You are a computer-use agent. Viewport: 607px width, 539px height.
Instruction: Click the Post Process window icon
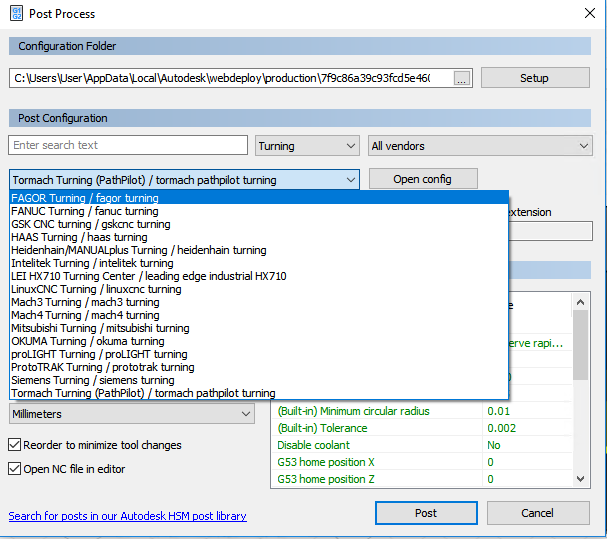[x=16, y=14]
